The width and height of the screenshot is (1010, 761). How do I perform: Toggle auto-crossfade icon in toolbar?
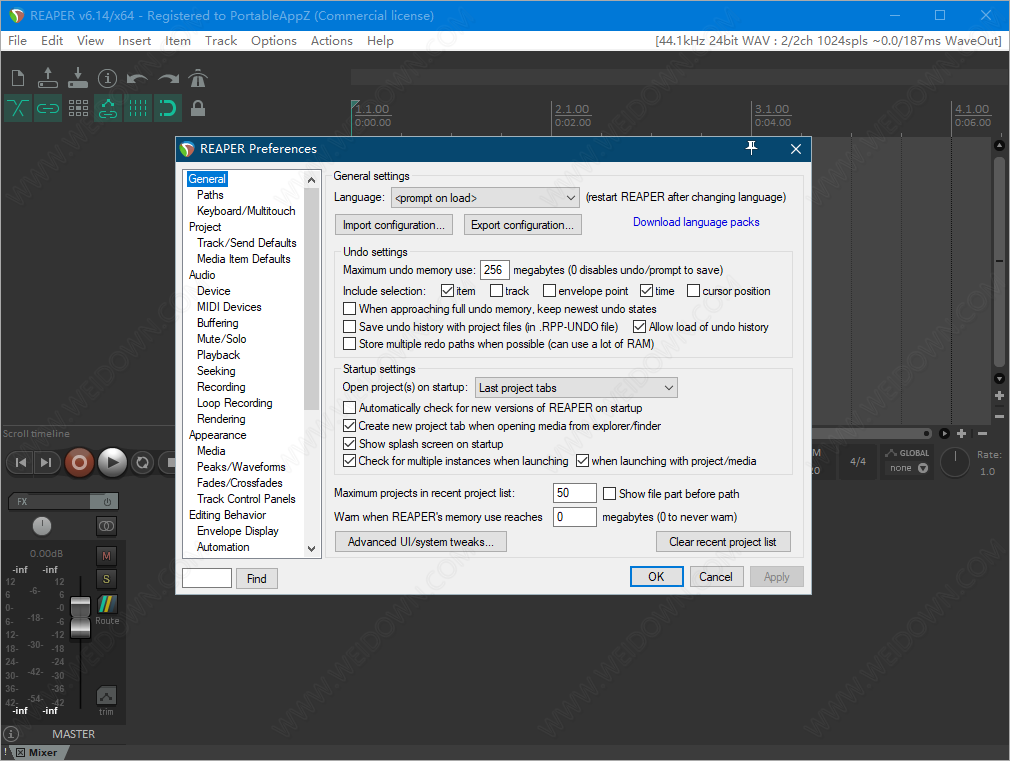(18, 108)
